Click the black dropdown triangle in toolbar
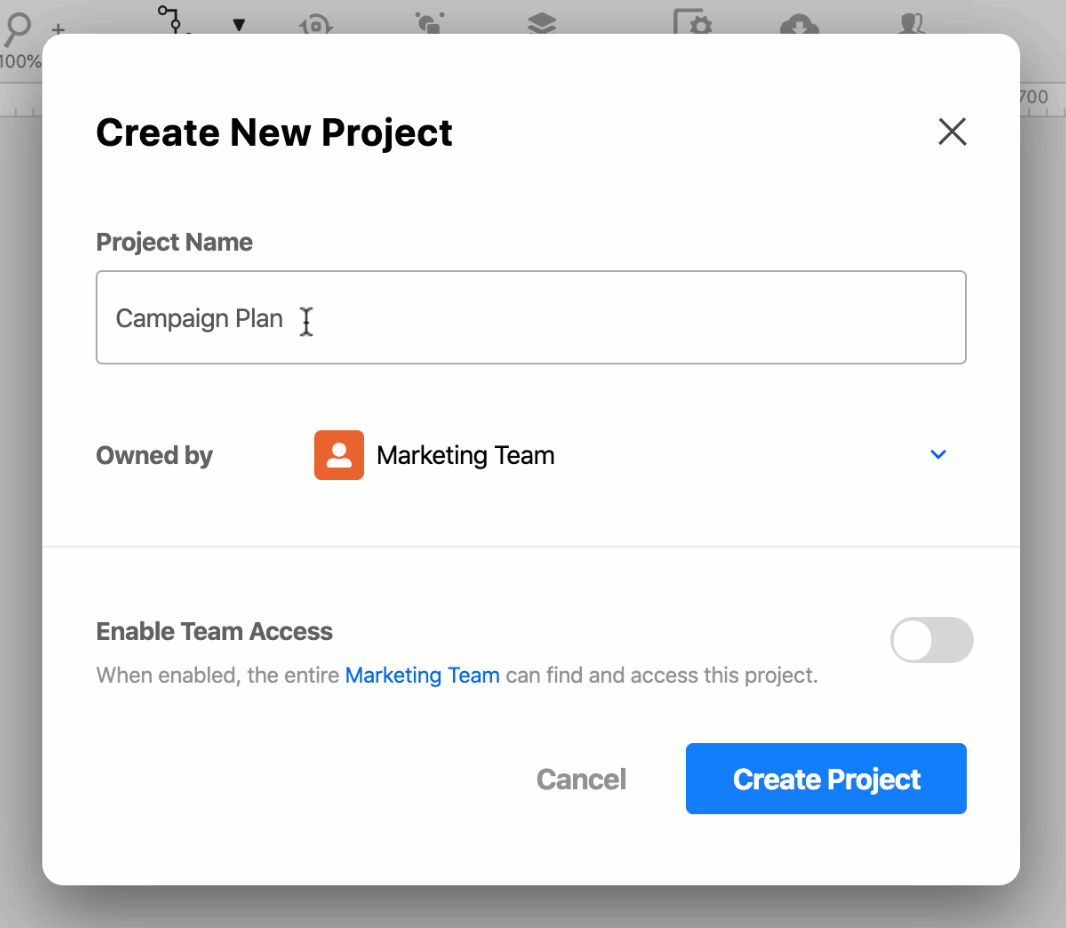 click(240, 22)
